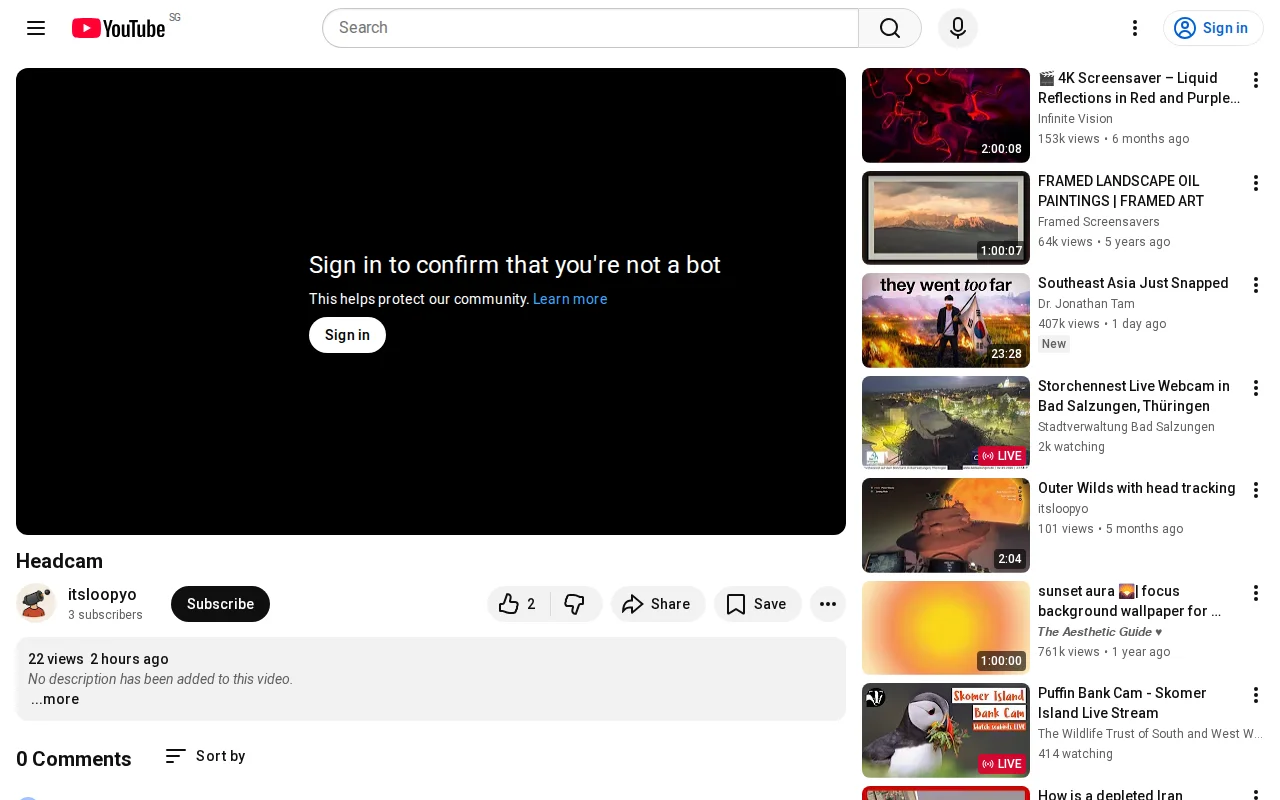Expand description with ...more
This screenshot has width=1280, height=800.
point(55,699)
